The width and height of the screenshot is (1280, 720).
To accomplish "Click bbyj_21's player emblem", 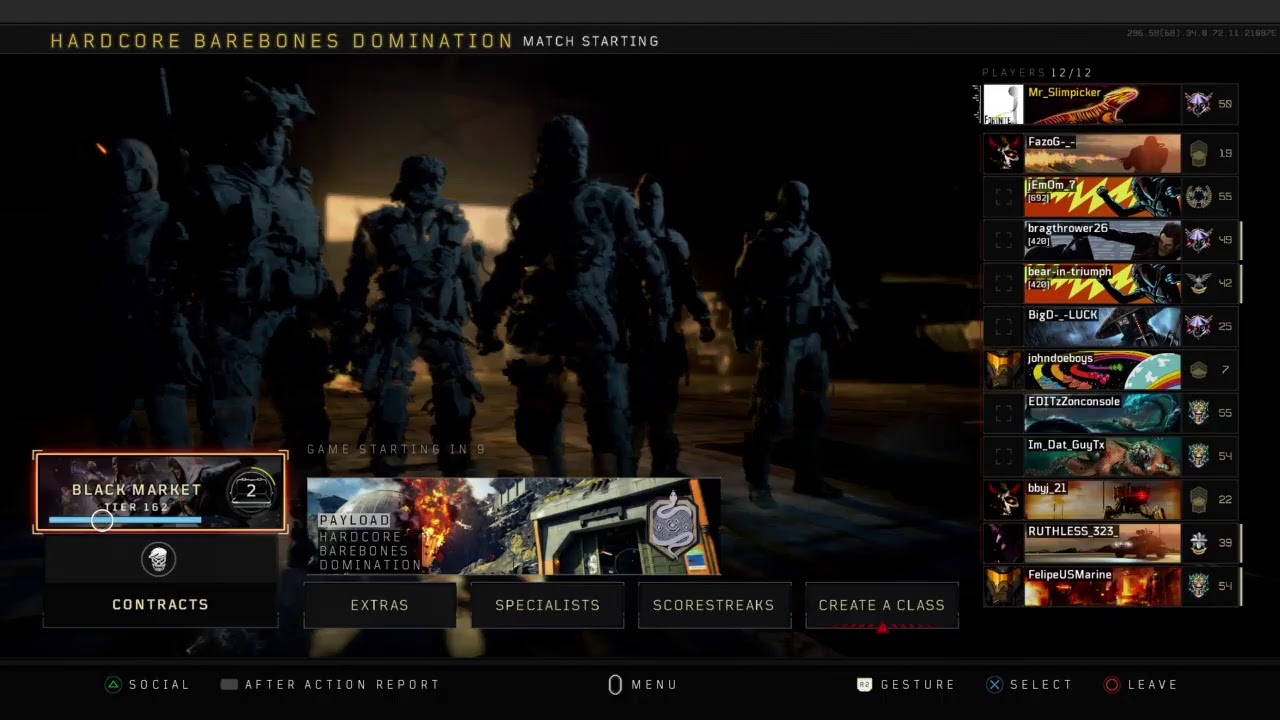I will 1004,500.
